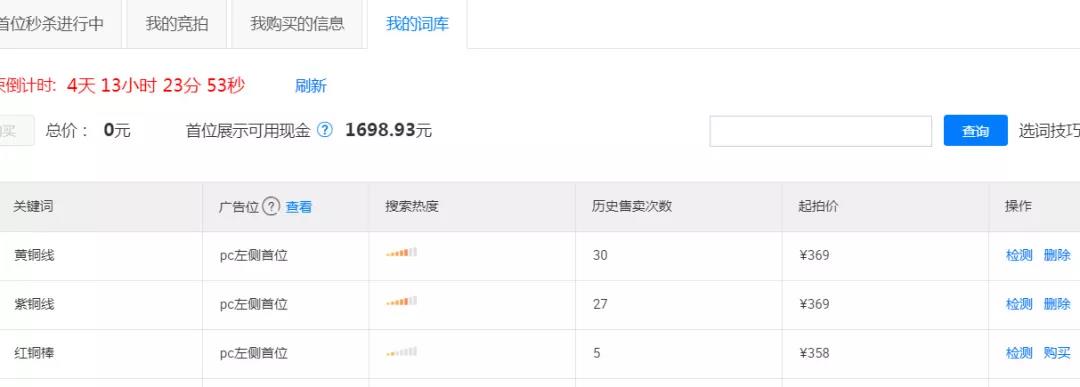Click 购买 for the 红铜棒 keyword

point(1057,353)
